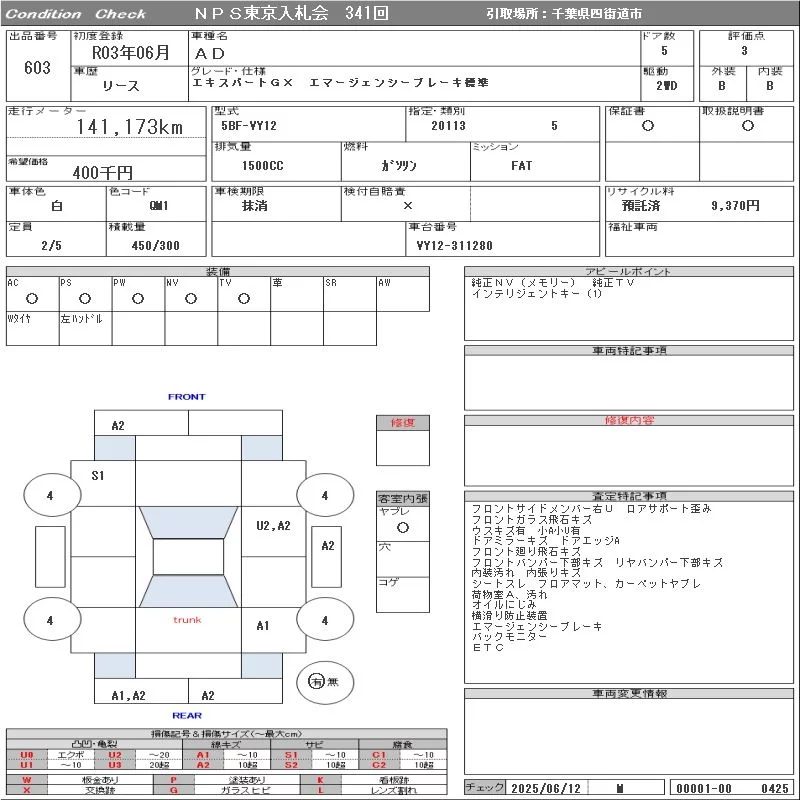Click the circle mark under ヤブレ
Screen dimensions: 800x800
click(x=403, y=528)
